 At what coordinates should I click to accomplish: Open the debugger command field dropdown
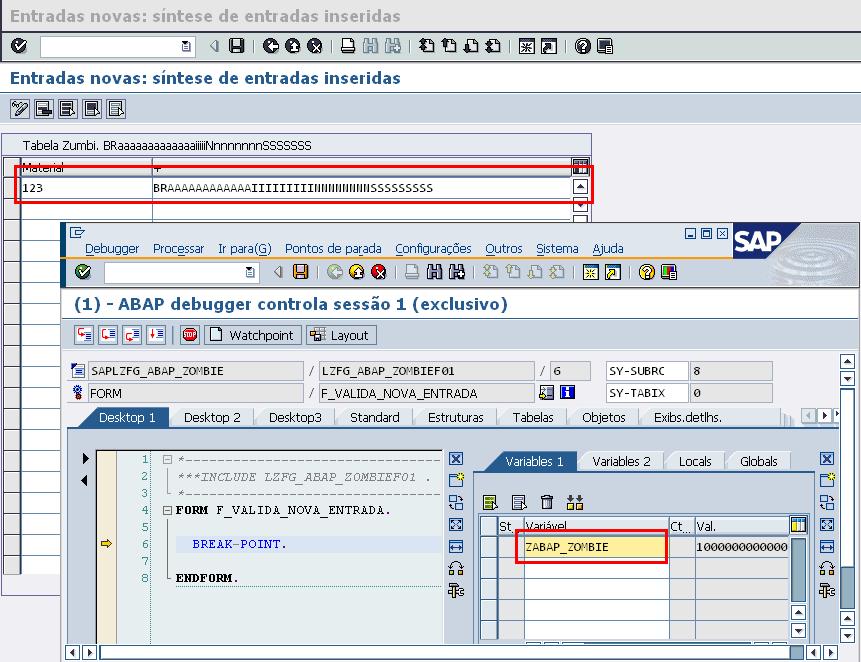pyautogui.click(x=250, y=272)
